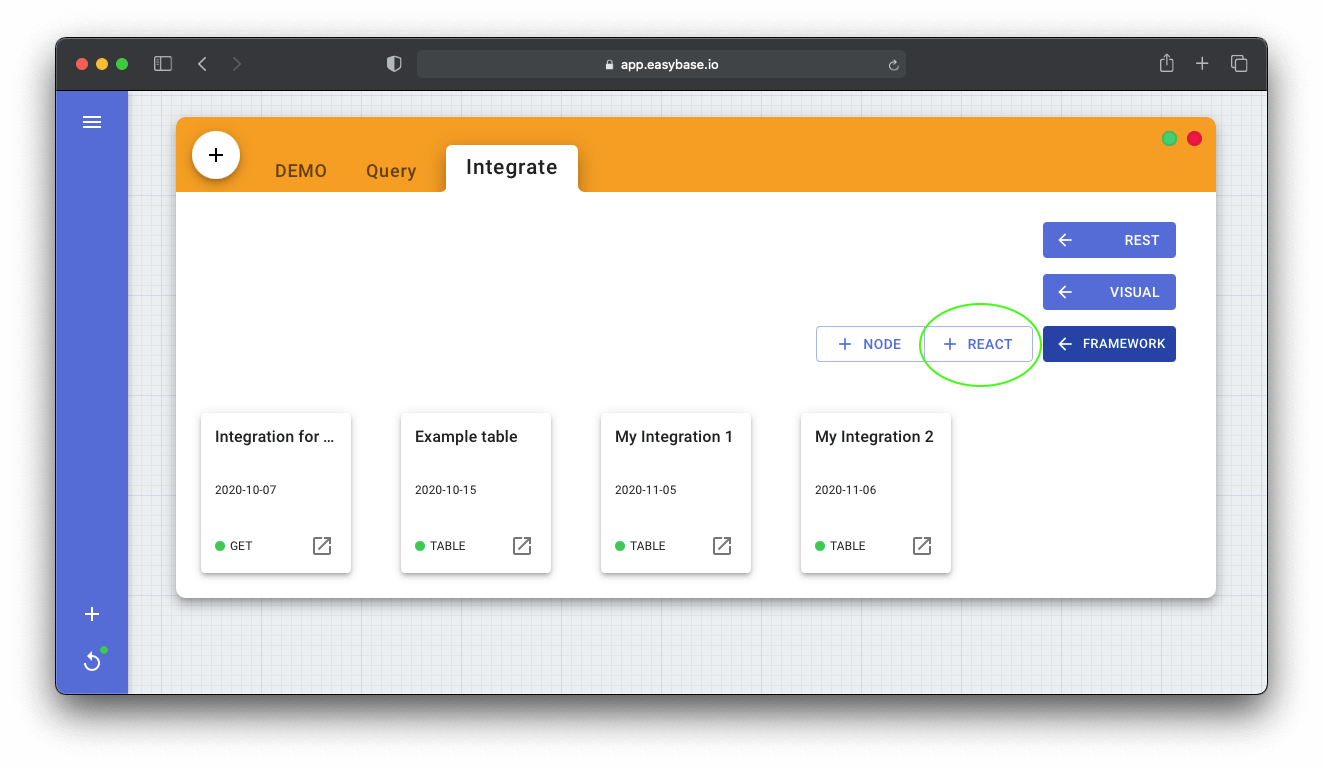Click the plus icon at the sidebar bottom
This screenshot has height=768, width=1323.
coord(92,614)
